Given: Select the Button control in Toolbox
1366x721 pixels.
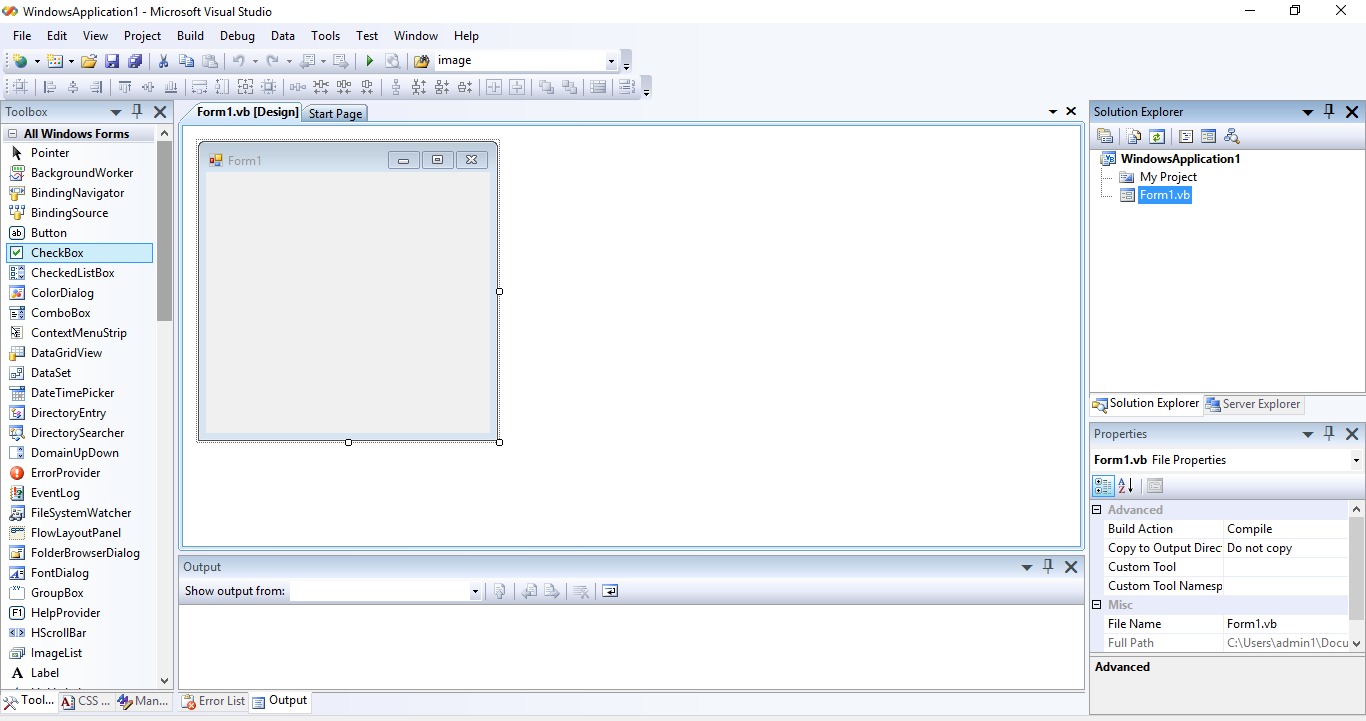Looking at the screenshot, I should 80,233.
